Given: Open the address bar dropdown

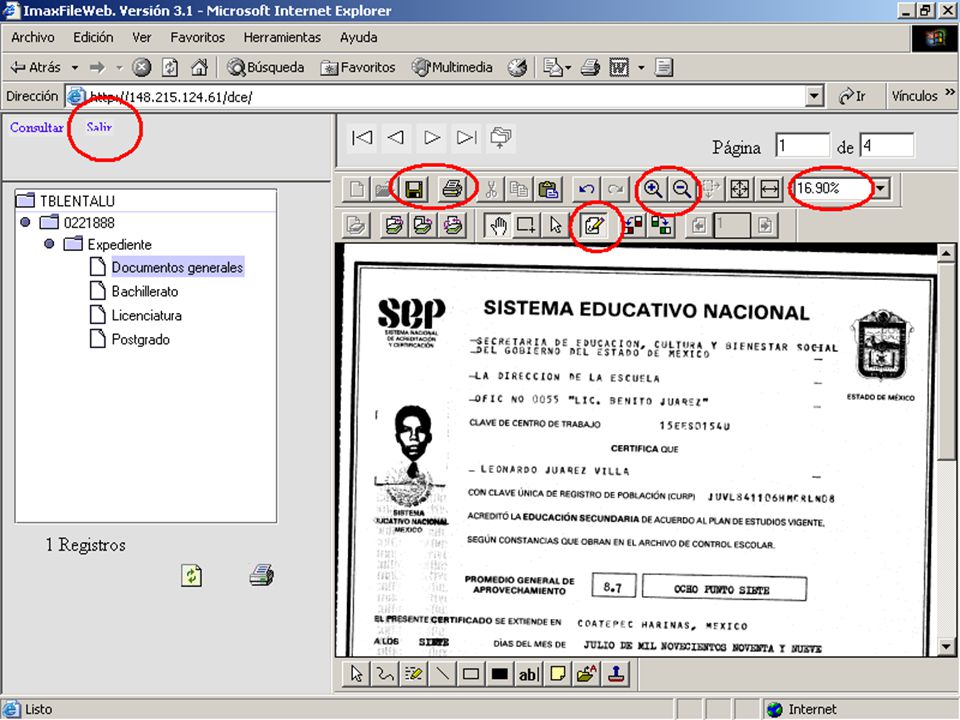Looking at the screenshot, I should 814,96.
